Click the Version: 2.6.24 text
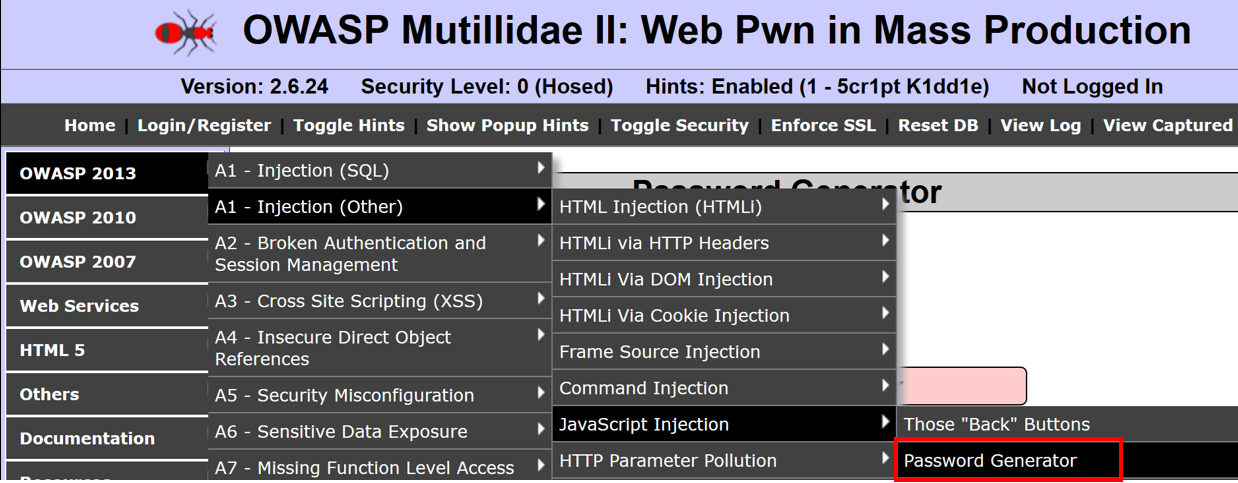 click(254, 87)
